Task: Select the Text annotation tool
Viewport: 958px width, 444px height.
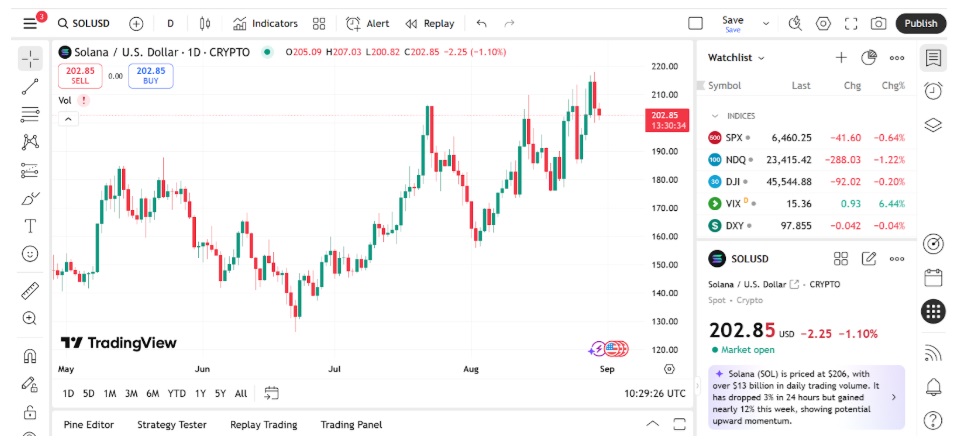Action: (x=30, y=226)
